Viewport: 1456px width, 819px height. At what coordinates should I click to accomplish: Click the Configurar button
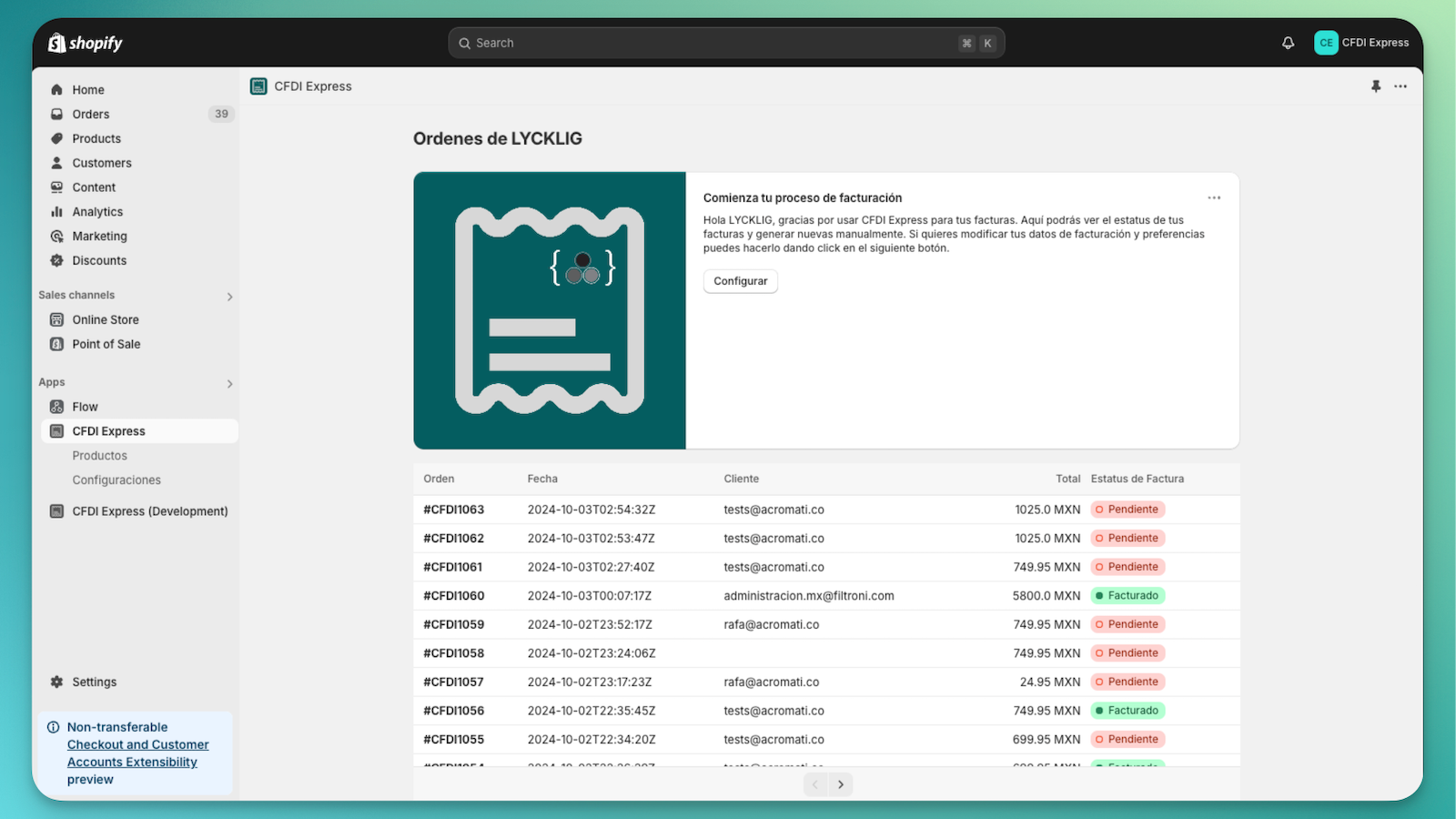[740, 281]
